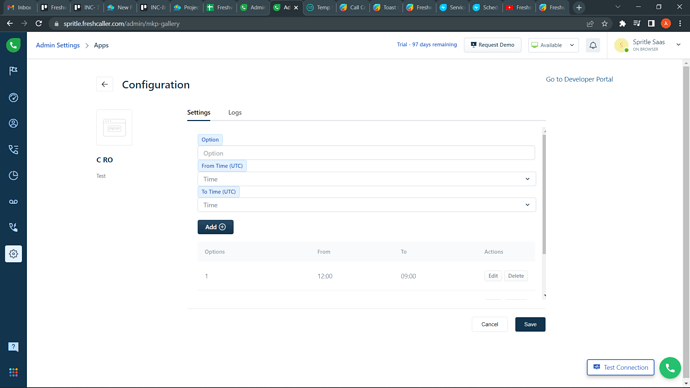Open the Available status dropdown

tap(553, 45)
